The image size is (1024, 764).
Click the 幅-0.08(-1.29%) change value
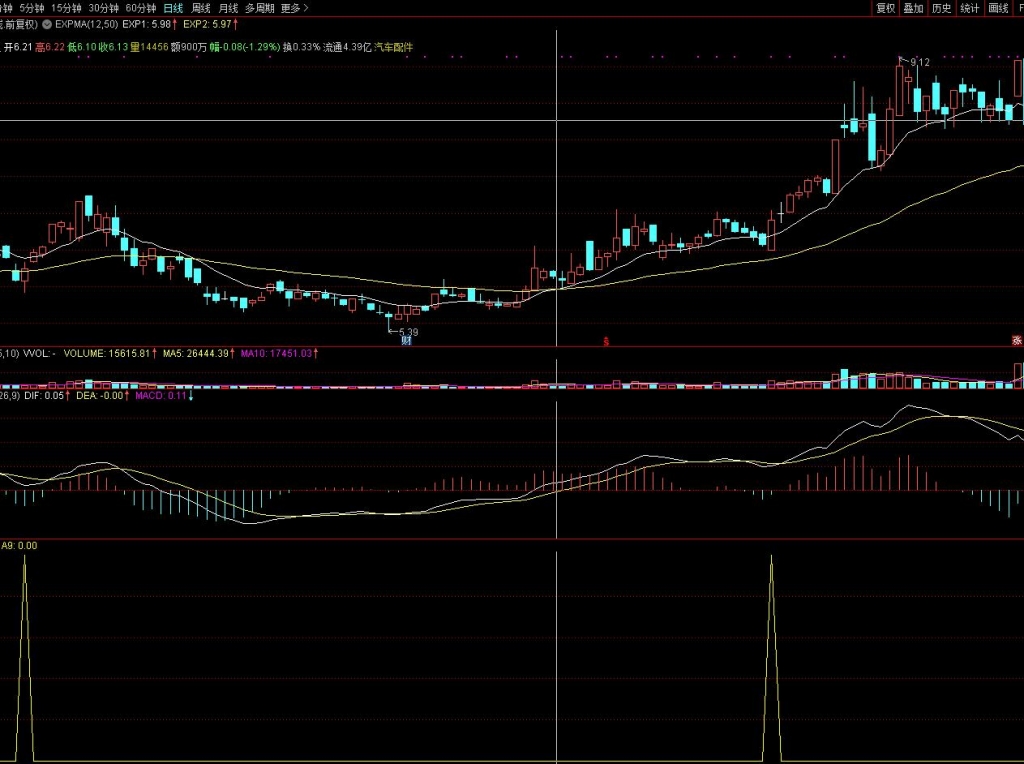[x=245, y=47]
